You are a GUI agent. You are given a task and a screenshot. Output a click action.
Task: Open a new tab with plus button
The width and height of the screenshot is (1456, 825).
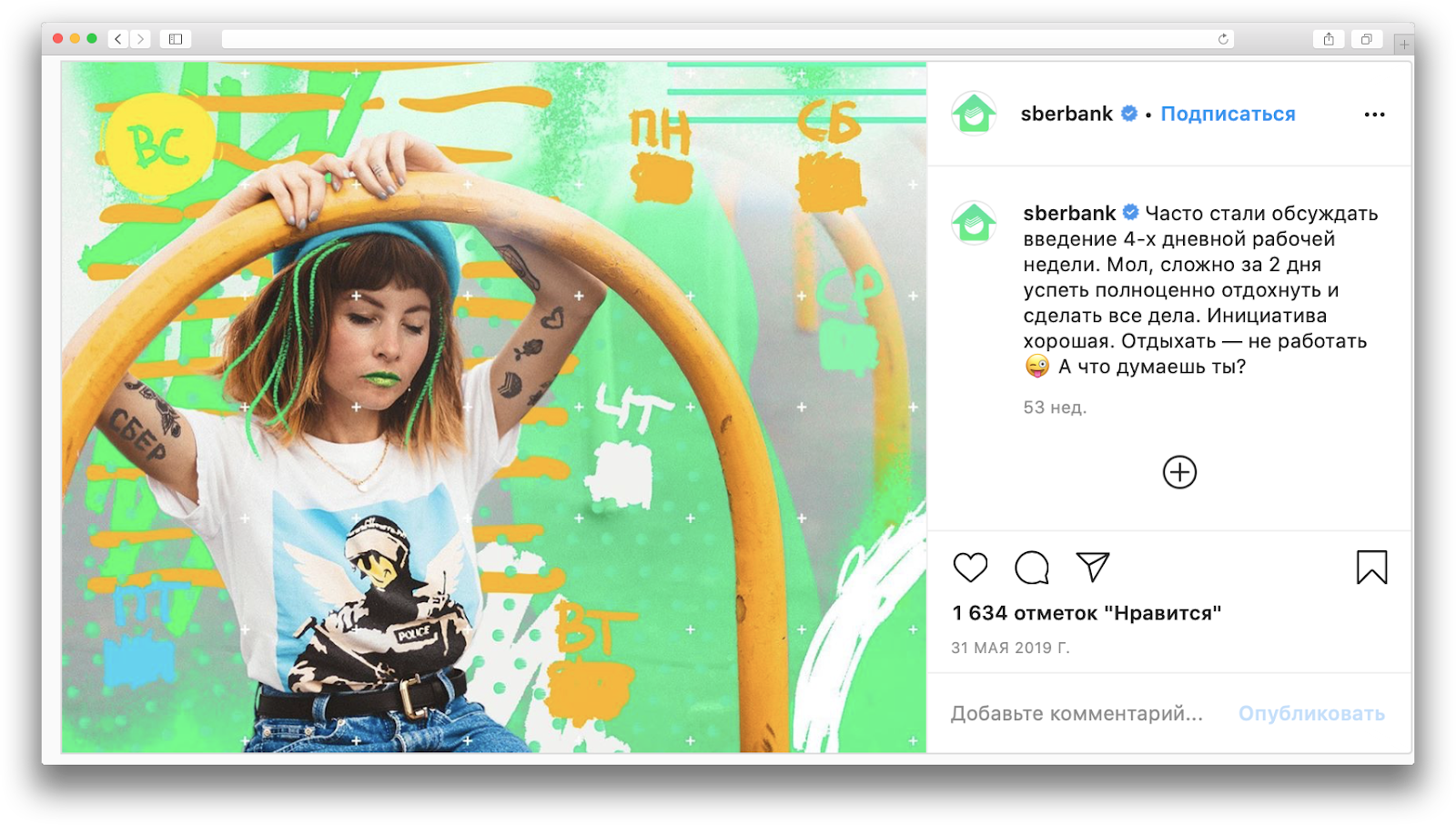[x=1404, y=44]
